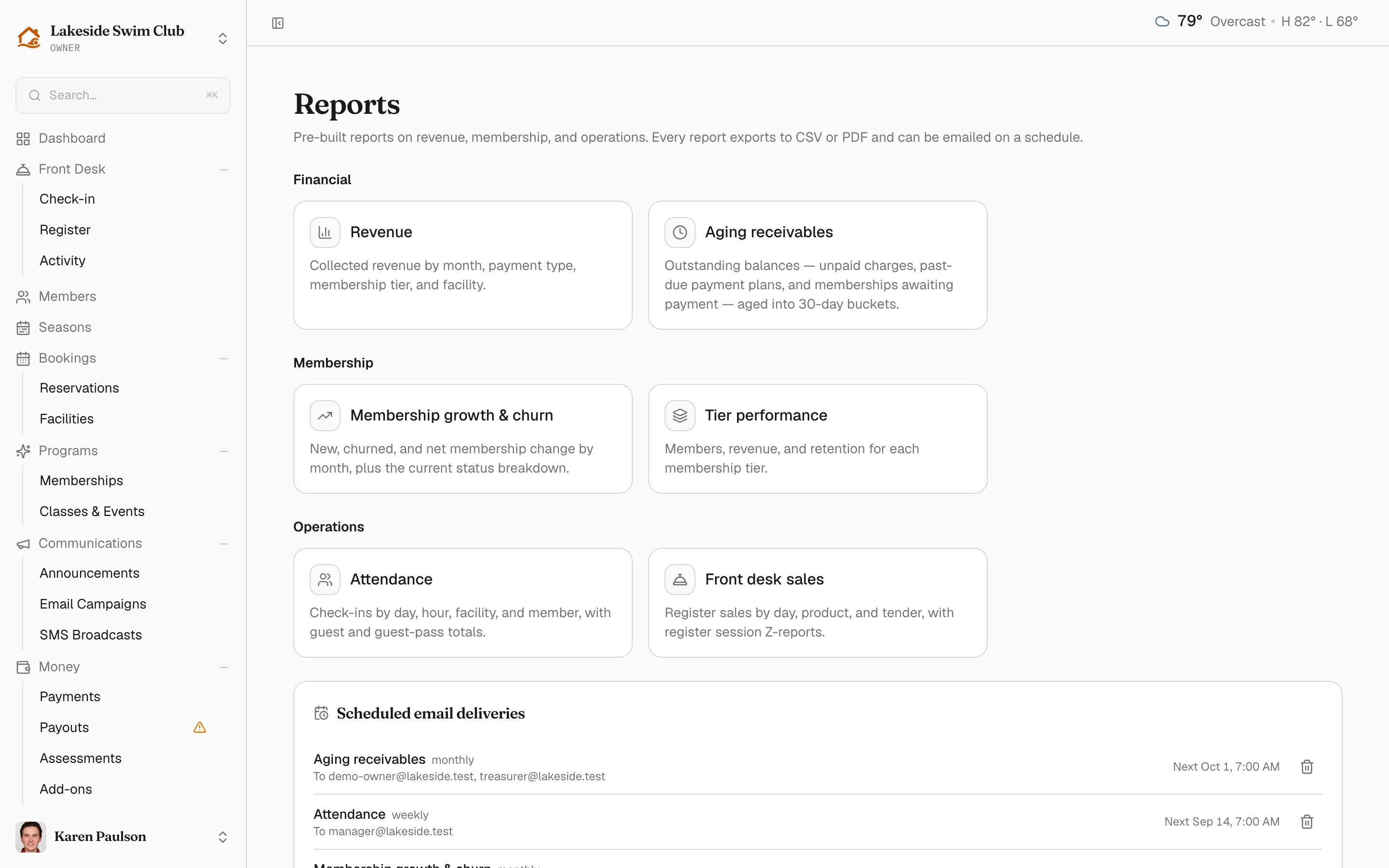The image size is (1389, 868).
Task: Click 'Next Oct 1, 7:00 AM' text
Action: 1226,767
